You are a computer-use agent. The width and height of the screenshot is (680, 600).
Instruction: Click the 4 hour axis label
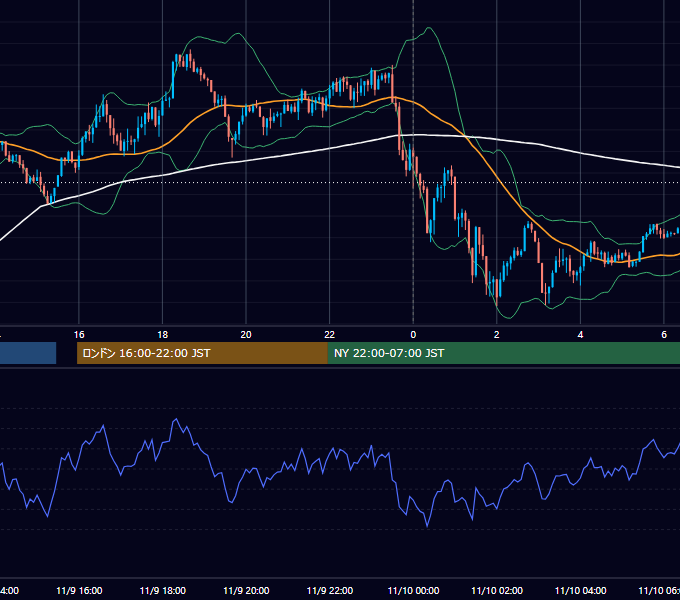pyautogui.click(x=580, y=335)
